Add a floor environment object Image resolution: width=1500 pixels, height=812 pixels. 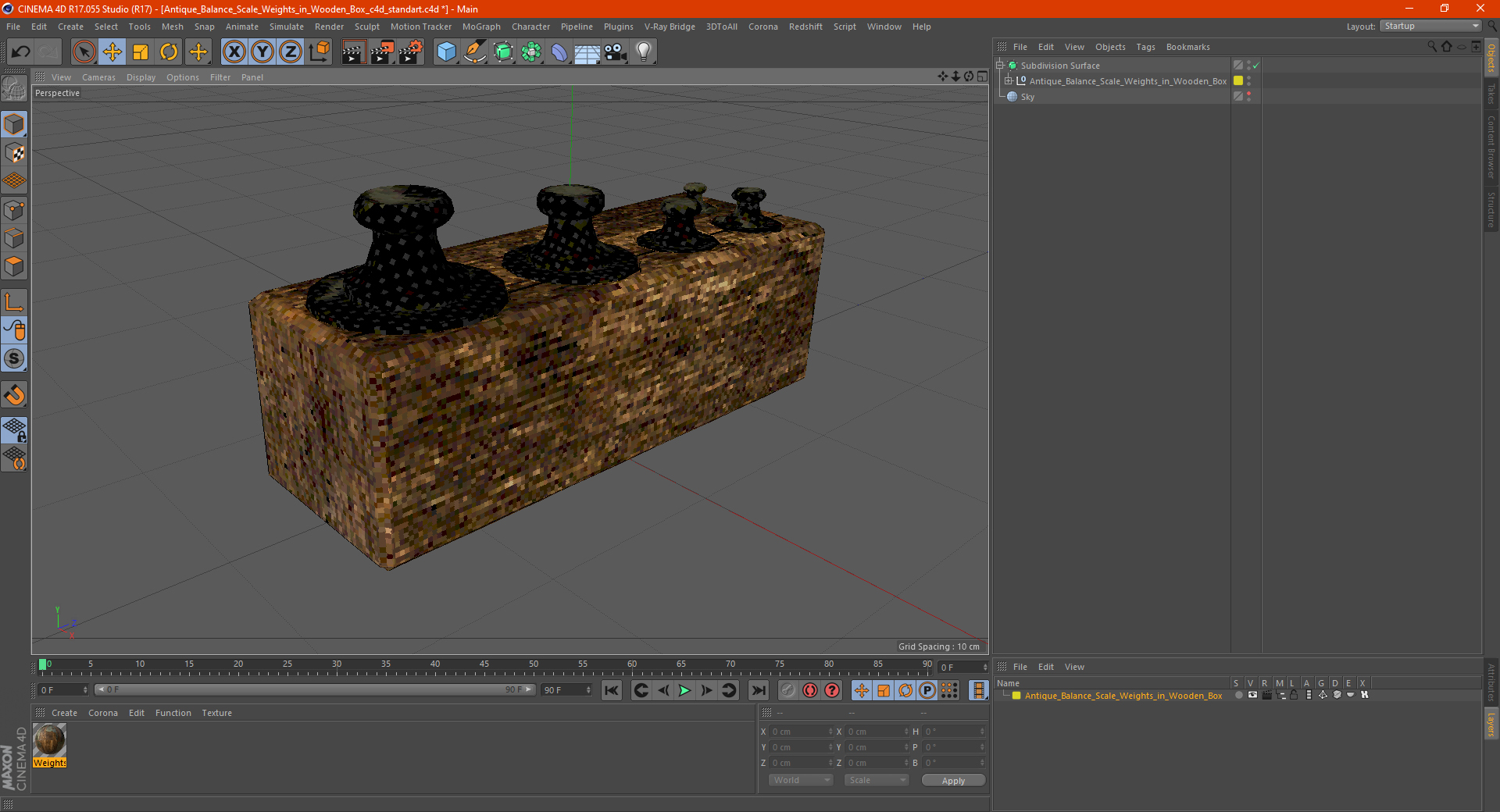point(587,52)
